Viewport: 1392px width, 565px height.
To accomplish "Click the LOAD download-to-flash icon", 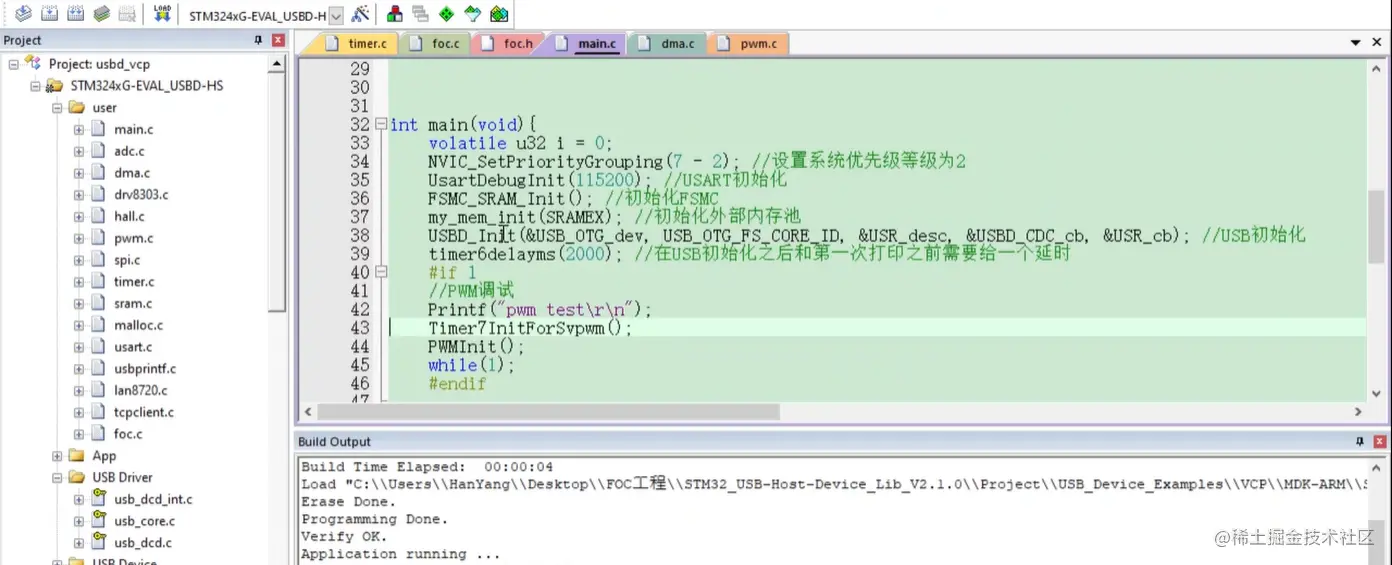I will [162, 14].
